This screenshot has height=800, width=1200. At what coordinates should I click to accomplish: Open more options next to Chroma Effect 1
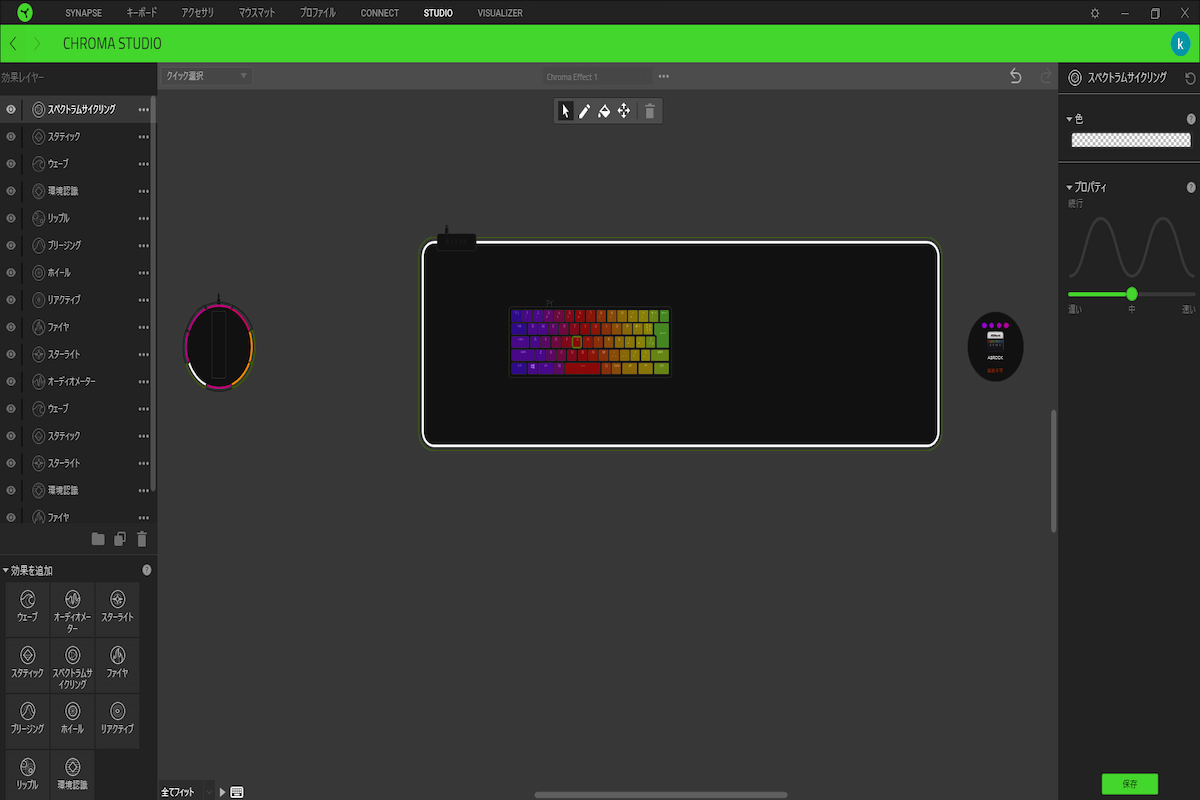point(664,76)
